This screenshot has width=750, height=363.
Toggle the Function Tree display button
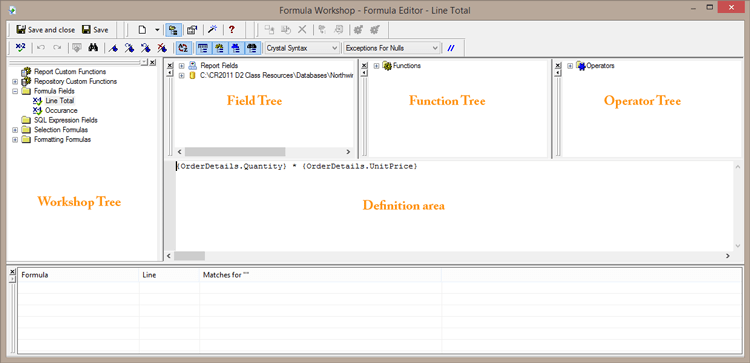219,47
